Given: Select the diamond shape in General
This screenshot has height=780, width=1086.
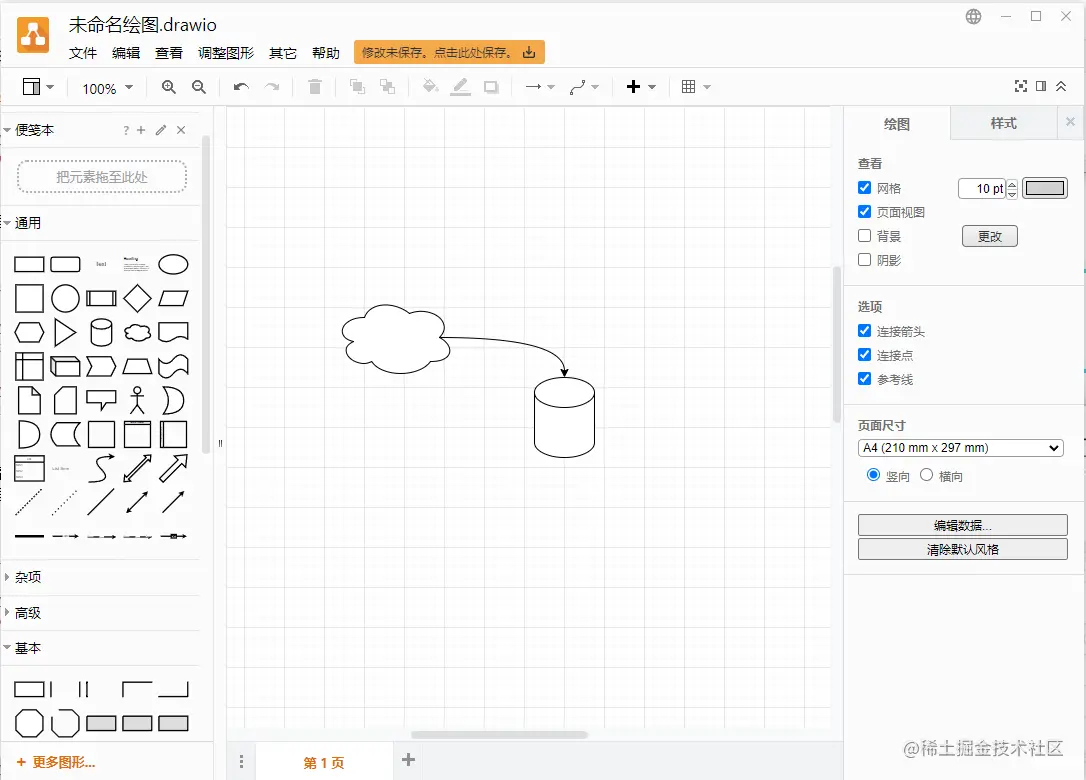Looking at the screenshot, I should (x=137, y=299).
